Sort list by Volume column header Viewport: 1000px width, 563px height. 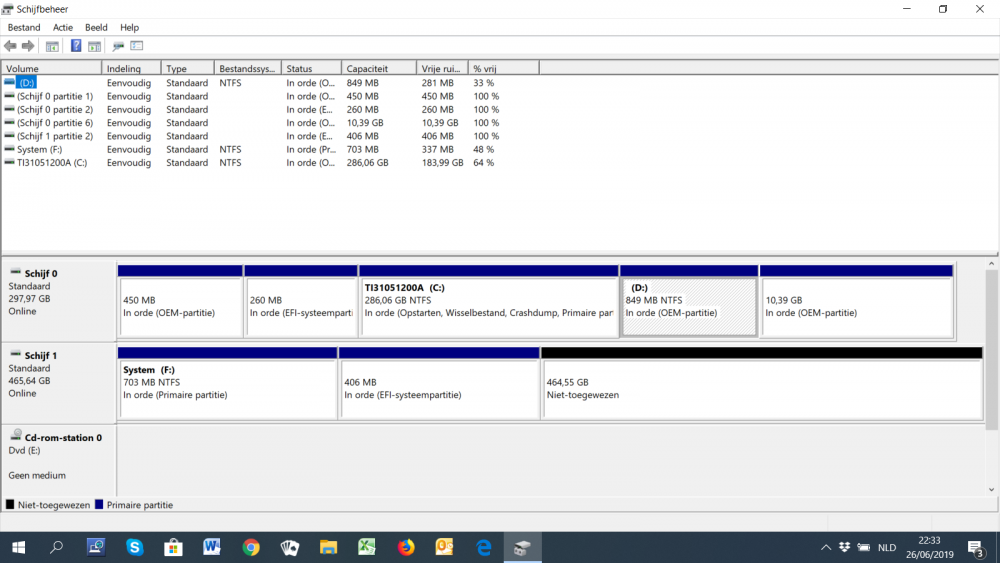50,68
